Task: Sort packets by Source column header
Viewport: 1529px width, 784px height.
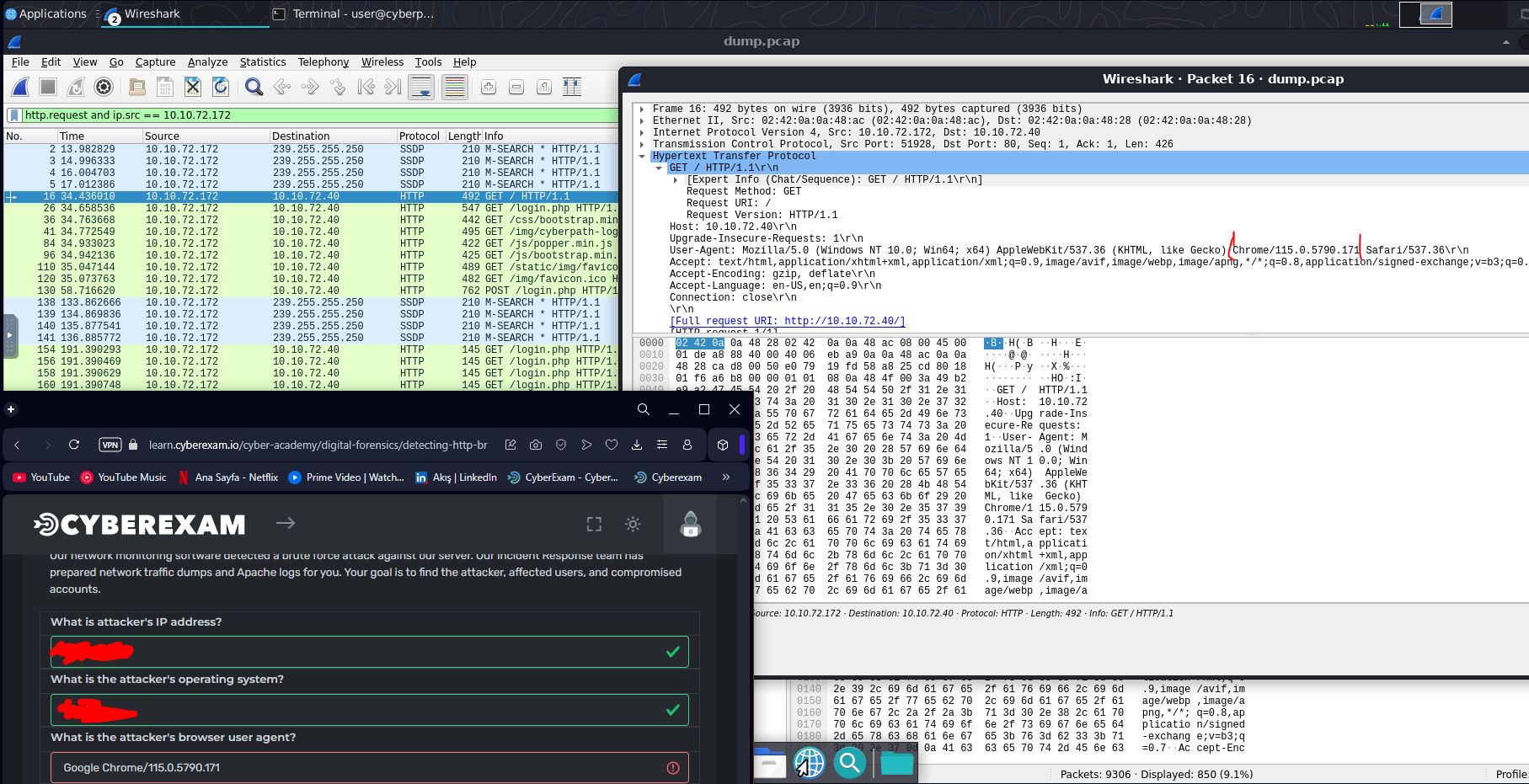Action: pyautogui.click(x=206, y=136)
